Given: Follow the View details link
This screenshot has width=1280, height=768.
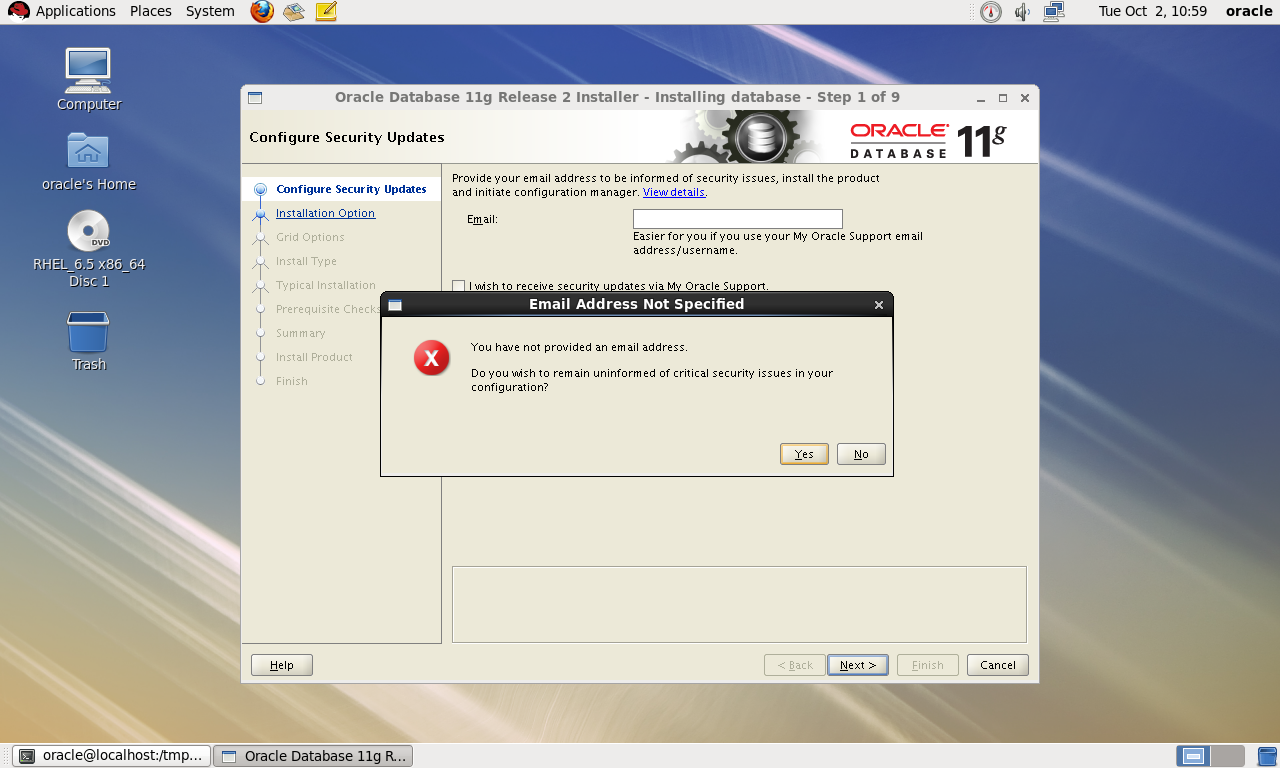Looking at the screenshot, I should (x=674, y=192).
